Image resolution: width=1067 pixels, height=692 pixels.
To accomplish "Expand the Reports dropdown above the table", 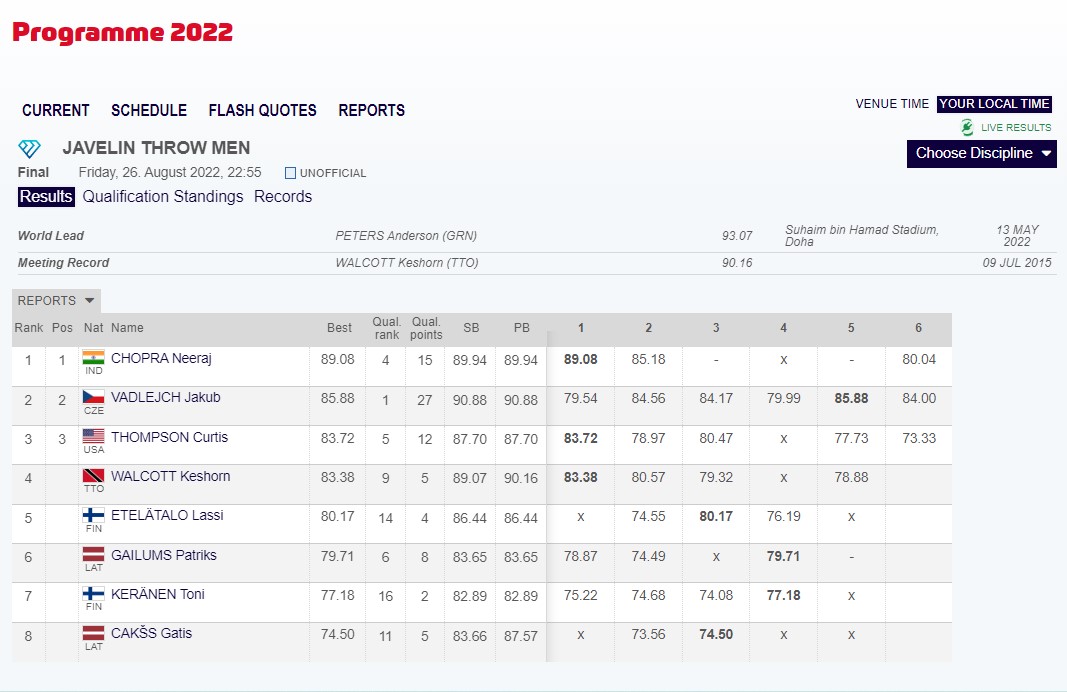I will click(x=56, y=301).
